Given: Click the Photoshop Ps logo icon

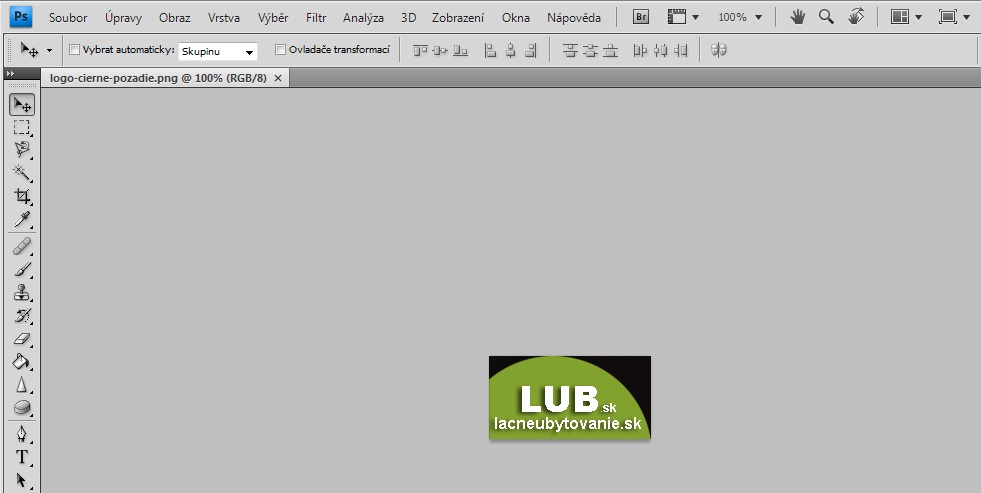Looking at the screenshot, I should (x=21, y=17).
